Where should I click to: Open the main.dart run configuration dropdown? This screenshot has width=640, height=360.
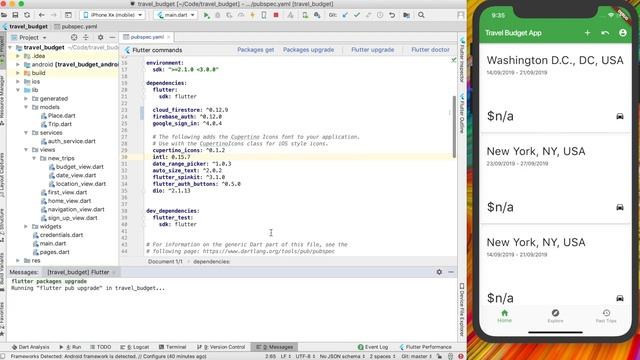tap(176, 15)
